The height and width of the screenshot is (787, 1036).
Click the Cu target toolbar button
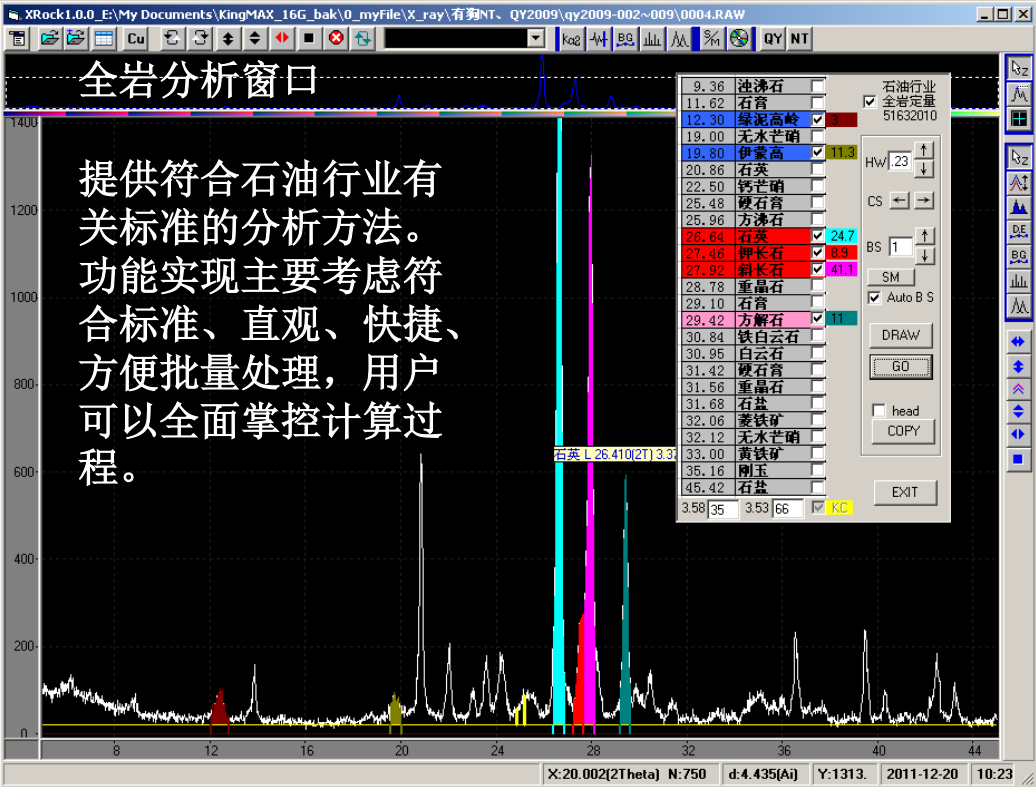[x=135, y=38]
